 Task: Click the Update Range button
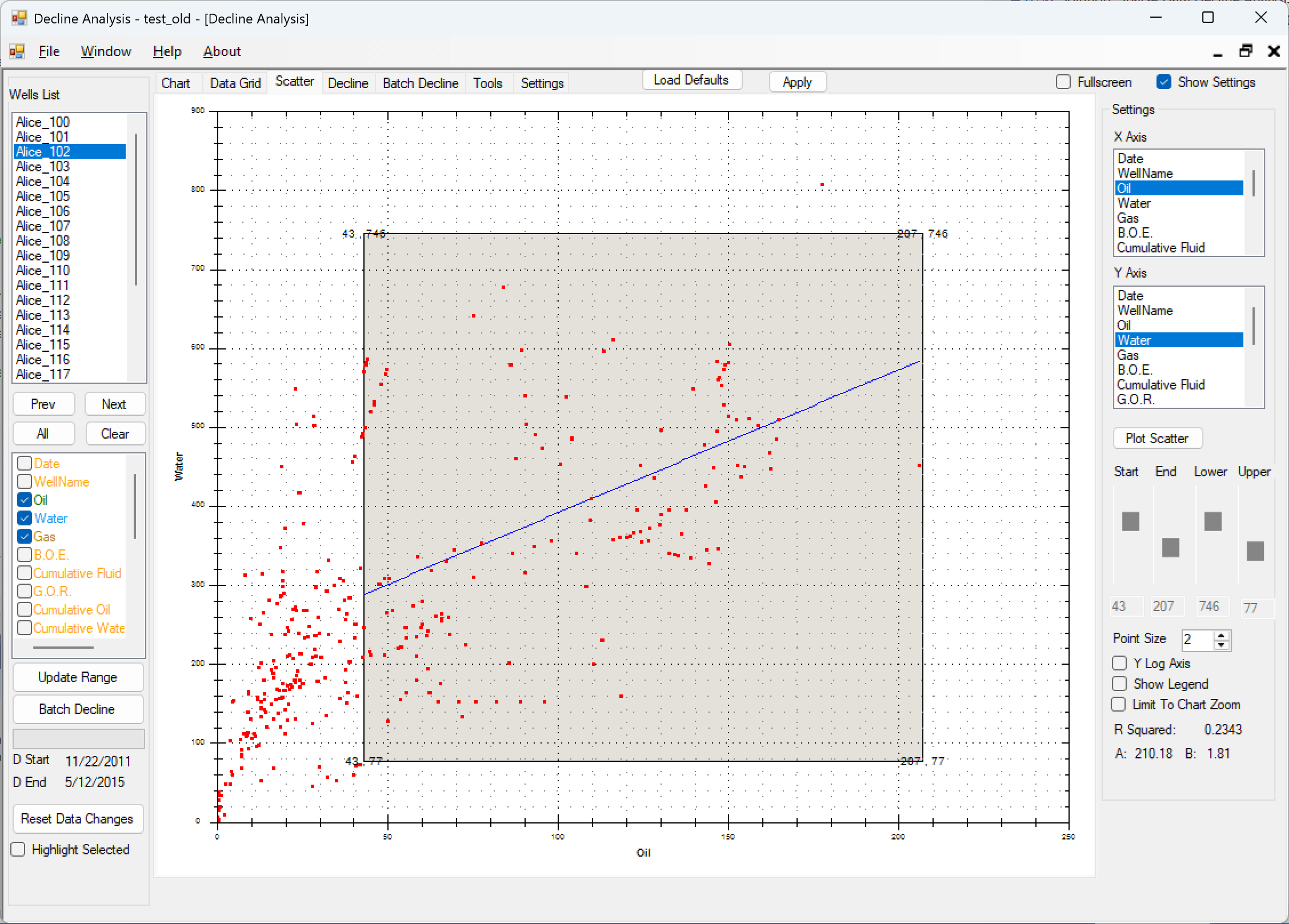[x=78, y=677]
